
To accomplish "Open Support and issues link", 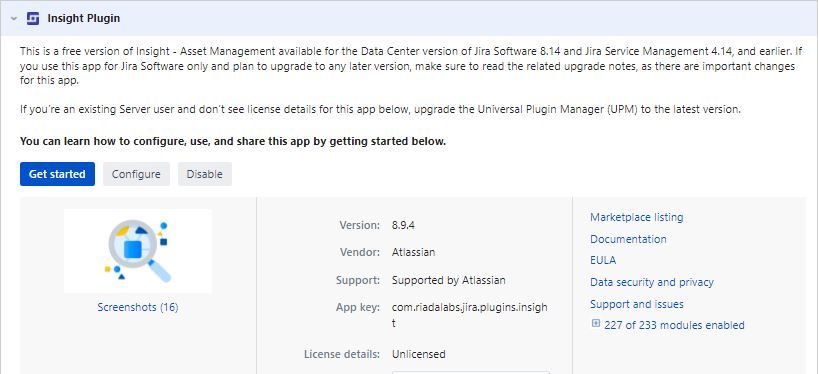I will 636,304.
